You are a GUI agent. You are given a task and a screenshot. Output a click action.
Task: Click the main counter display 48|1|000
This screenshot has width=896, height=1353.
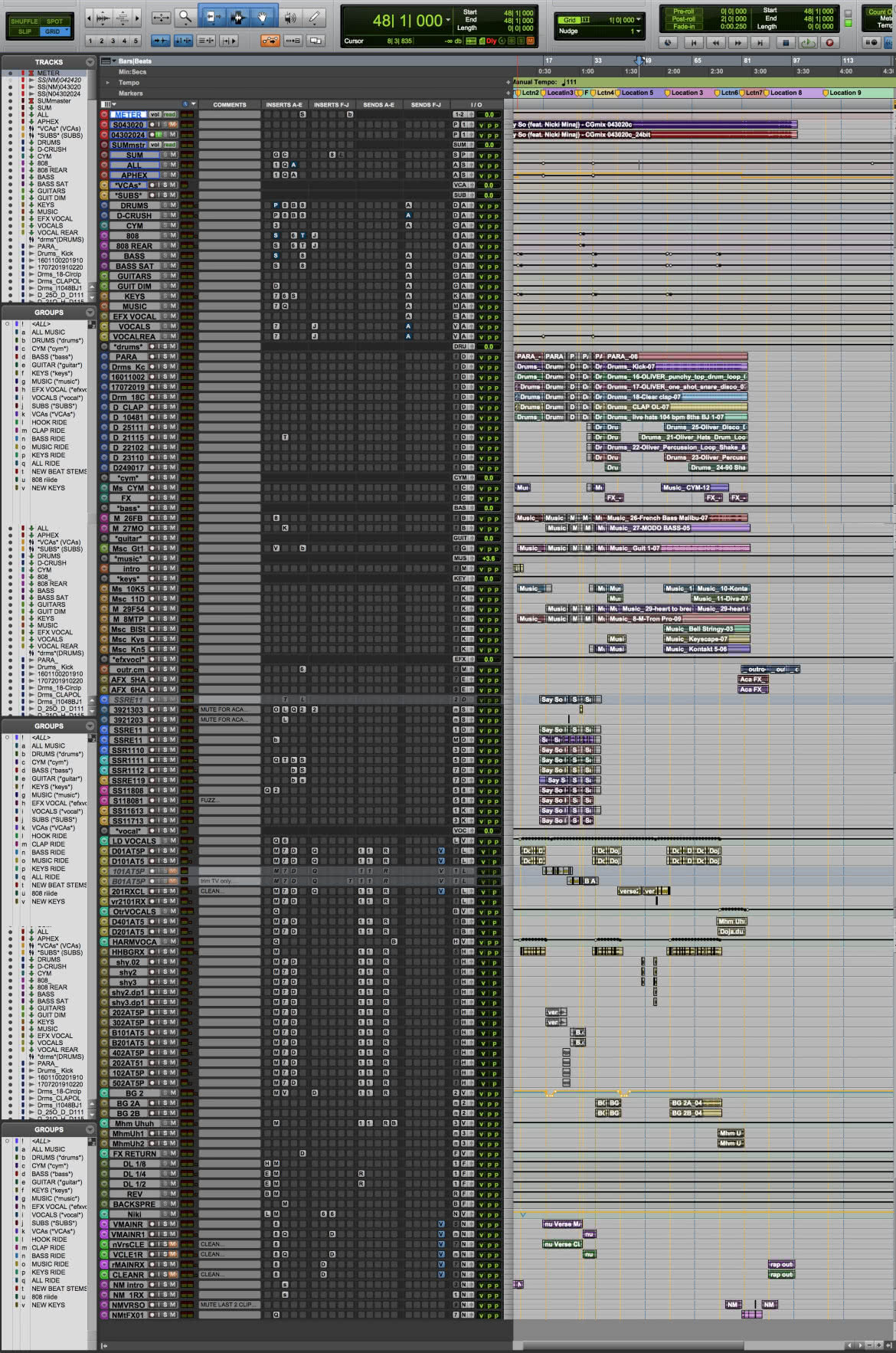pos(407,21)
